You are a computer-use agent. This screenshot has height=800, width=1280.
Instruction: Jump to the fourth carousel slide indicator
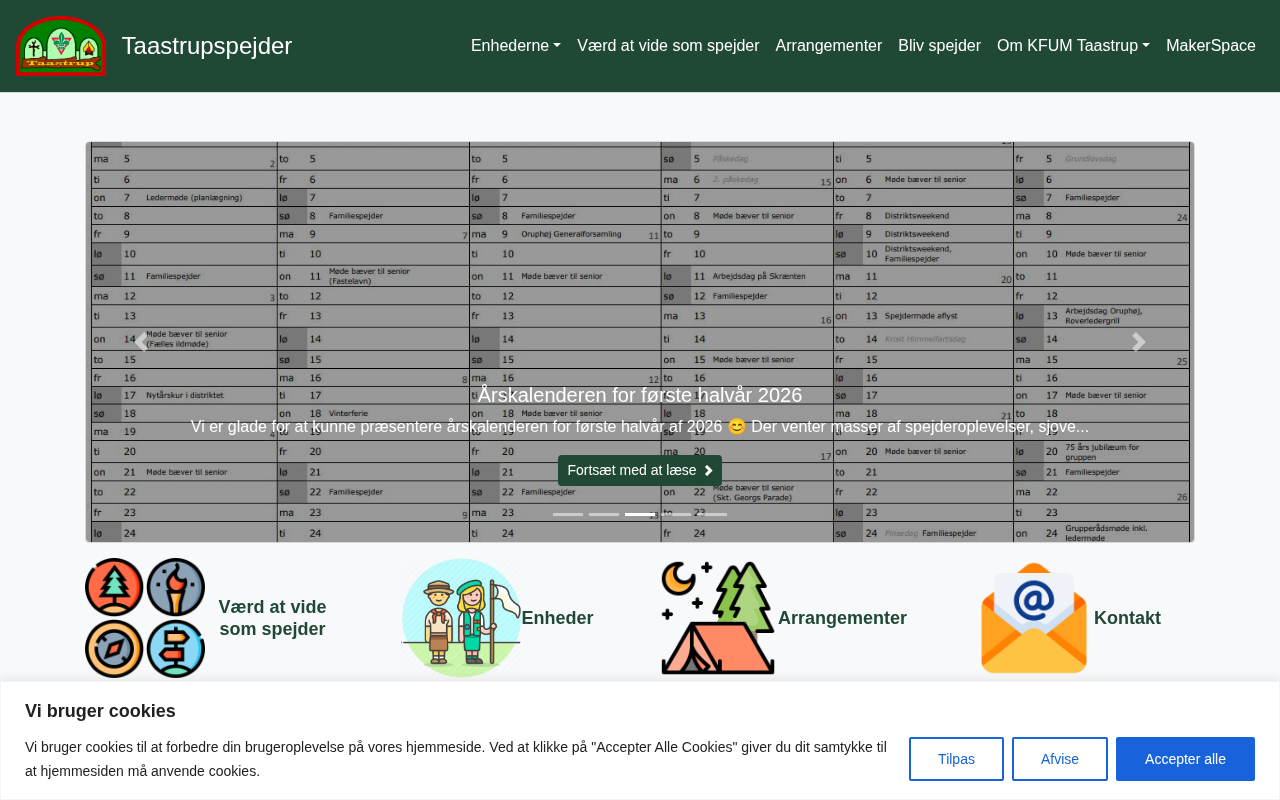(676, 514)
